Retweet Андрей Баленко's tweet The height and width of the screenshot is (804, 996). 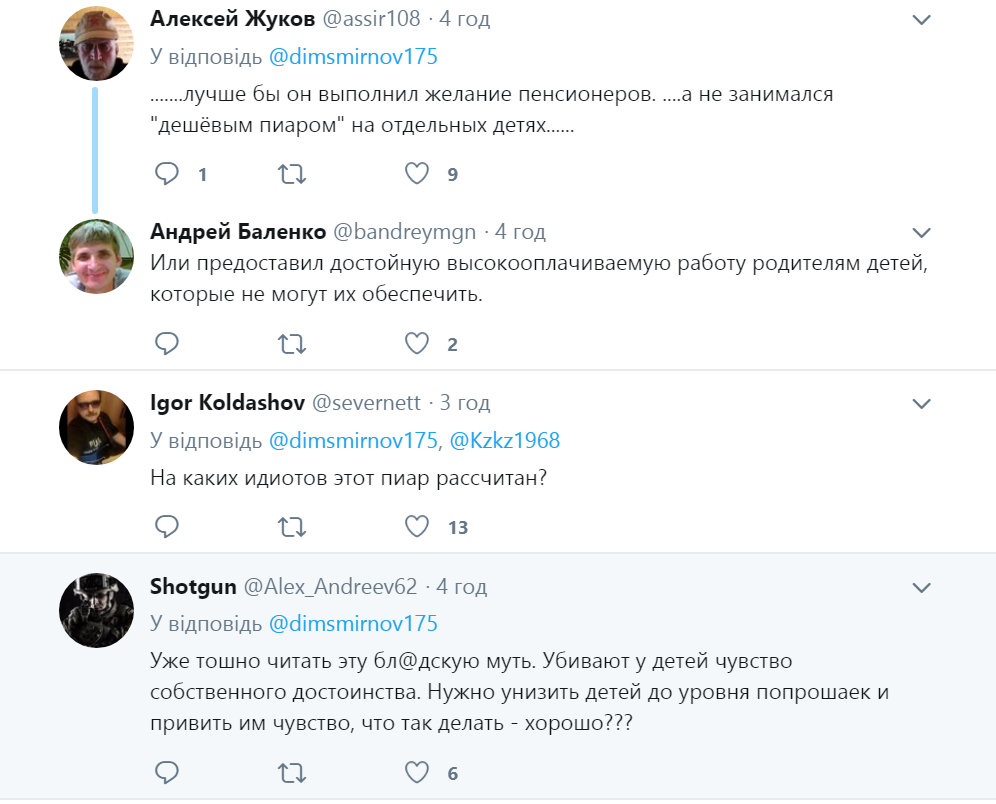tap(291, 343)
